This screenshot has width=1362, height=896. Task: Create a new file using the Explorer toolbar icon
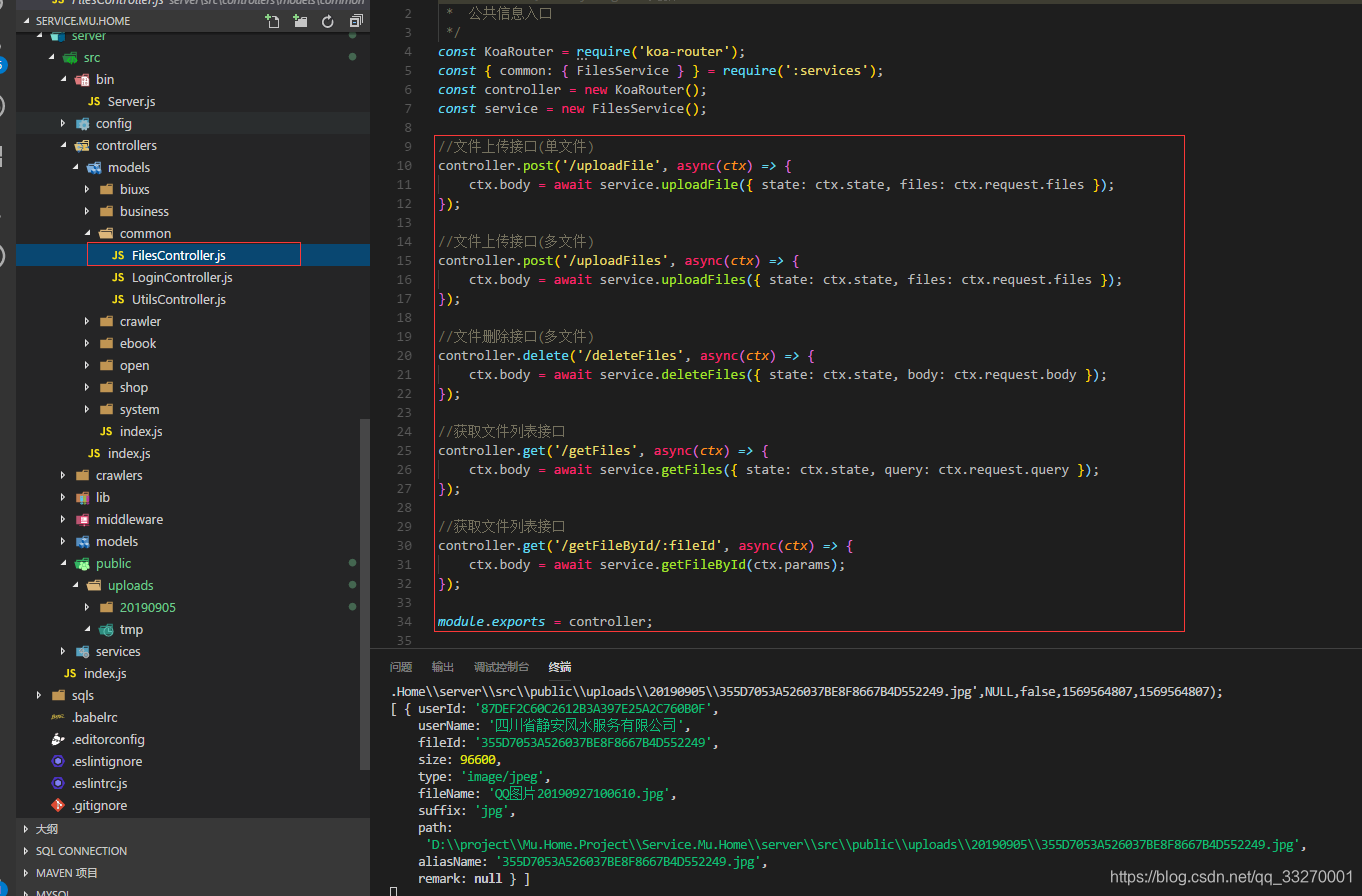pos(272,20)
